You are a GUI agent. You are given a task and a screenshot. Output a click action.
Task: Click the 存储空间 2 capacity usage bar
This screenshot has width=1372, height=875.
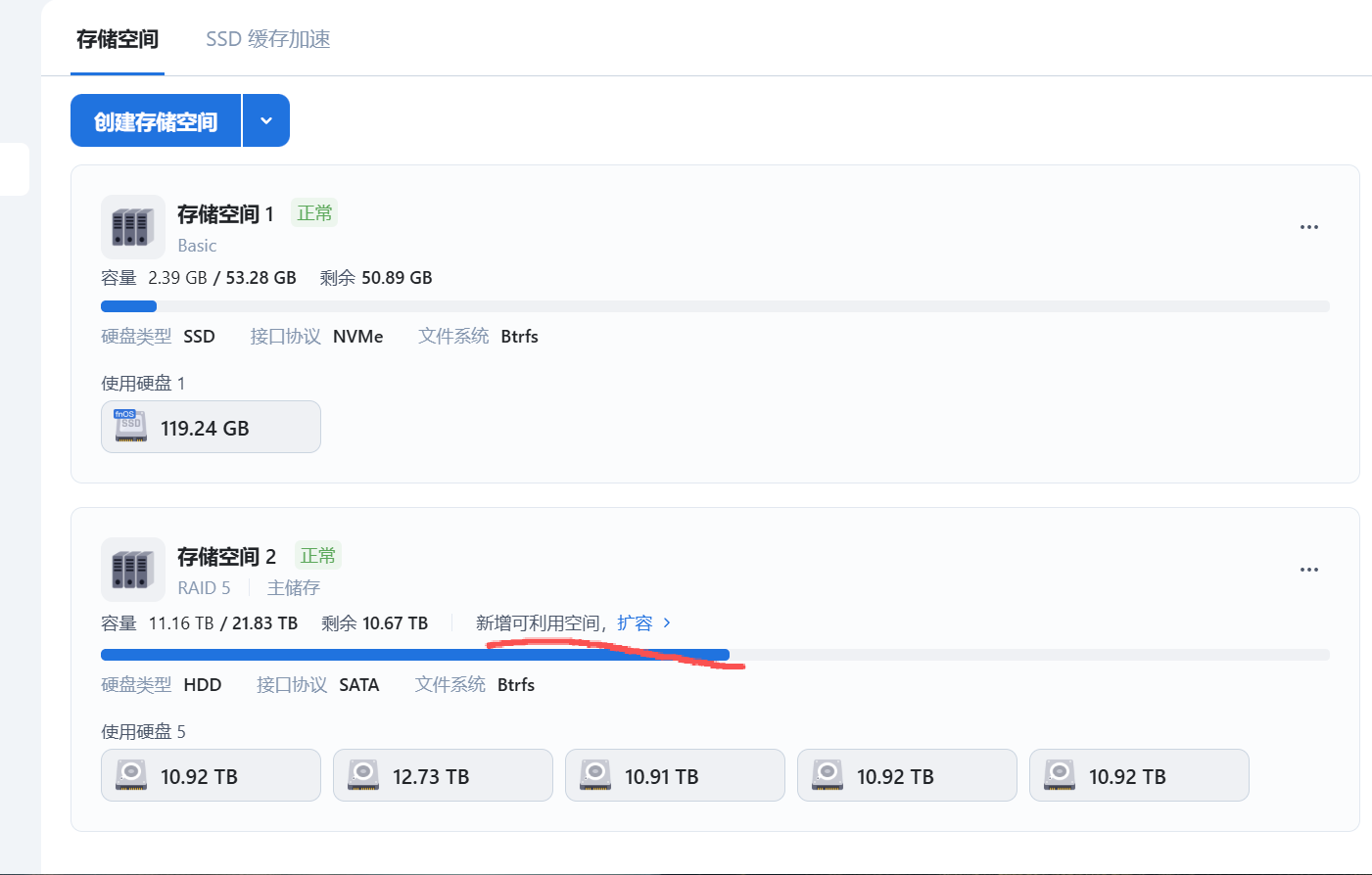click(x=715, y=655)
